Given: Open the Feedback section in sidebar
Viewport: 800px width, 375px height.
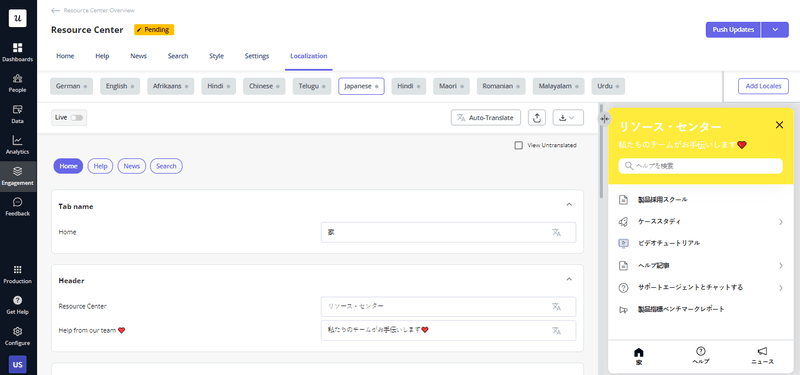Looking at the screenshot, I should click(17, 207).
